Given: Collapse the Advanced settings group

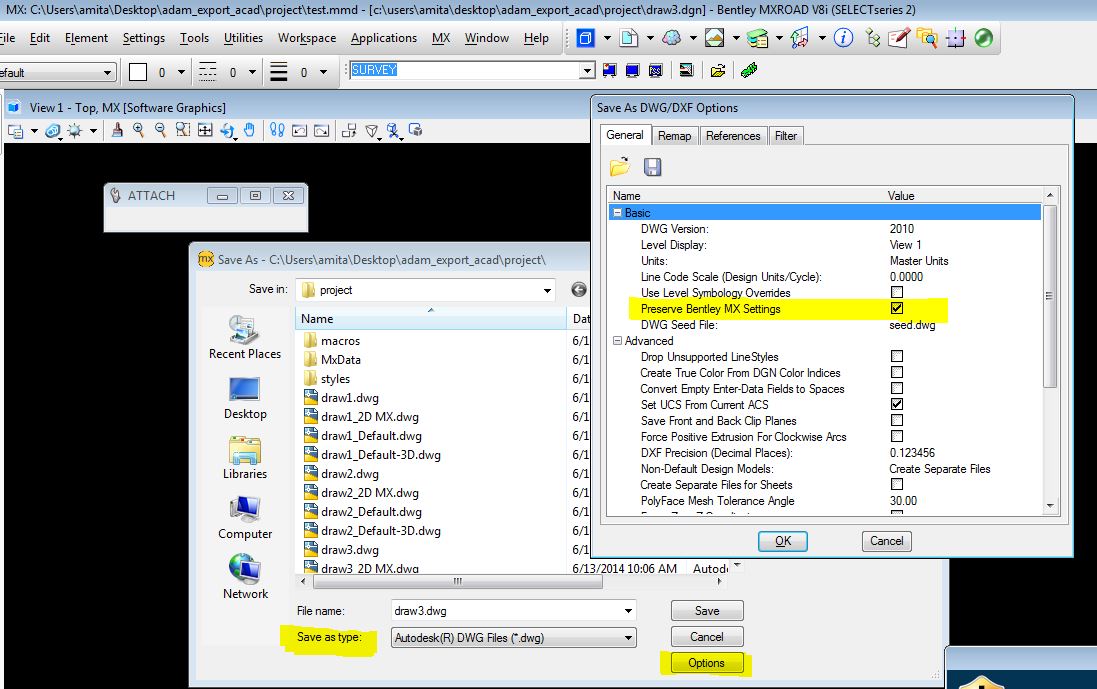Looking at the screenshot, I should [617, 341].
